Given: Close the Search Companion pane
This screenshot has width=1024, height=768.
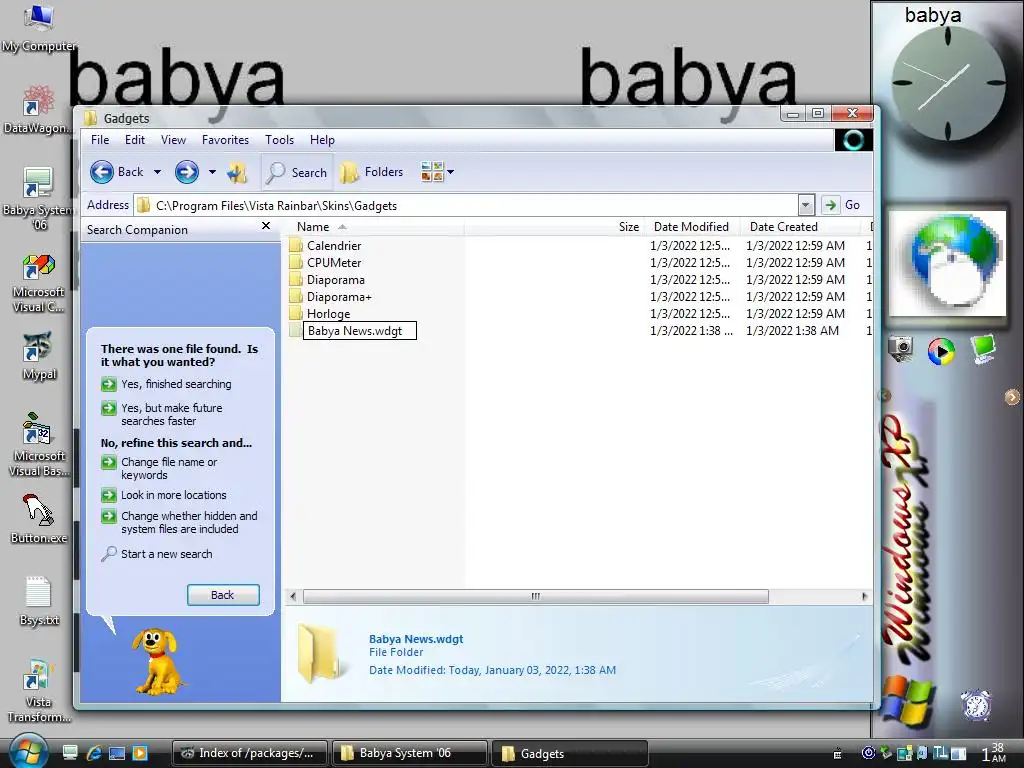Looking at the screenshot, I should (266, 226).
